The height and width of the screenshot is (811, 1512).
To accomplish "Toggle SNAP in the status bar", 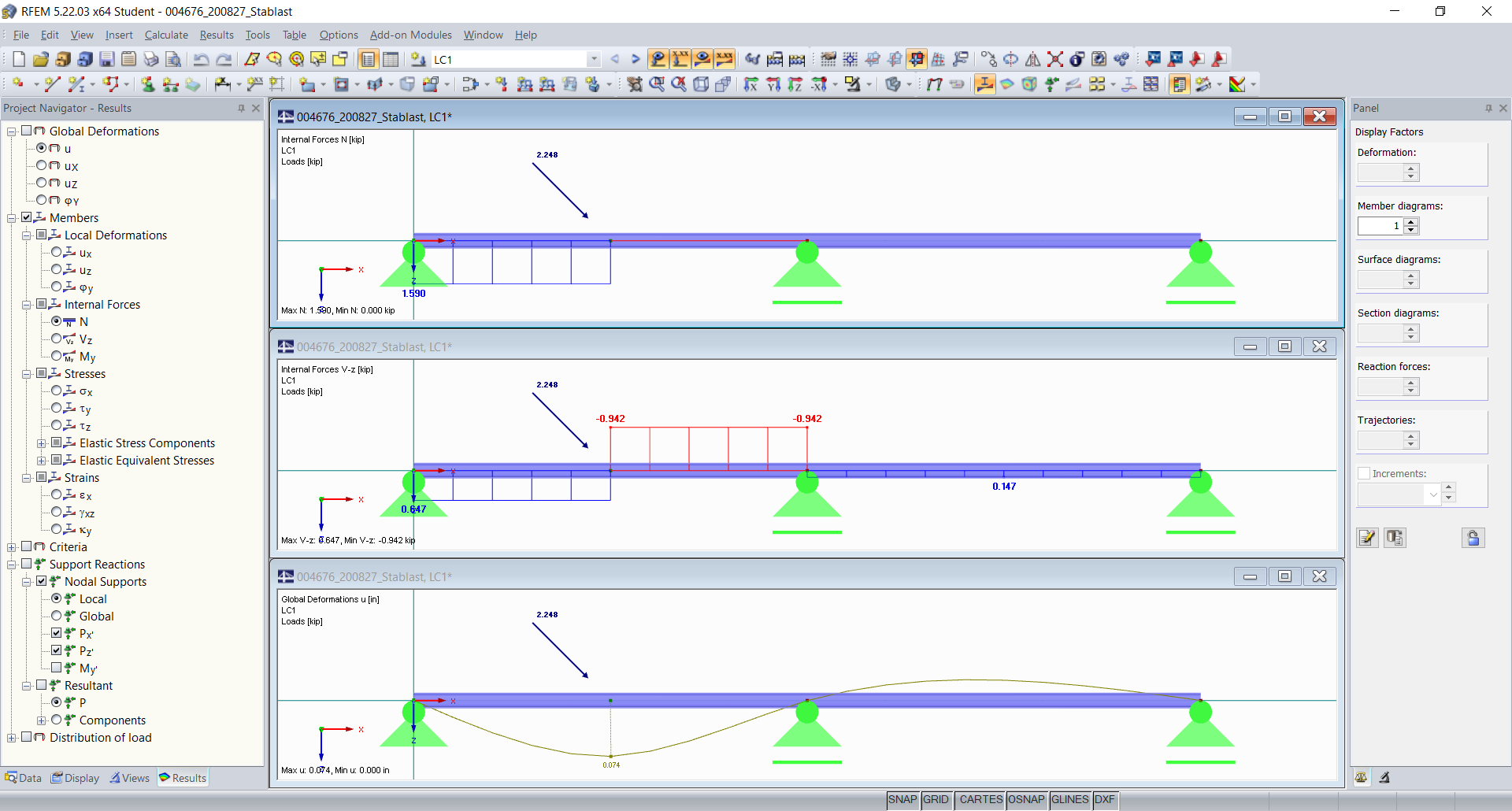I will (902, 799).
